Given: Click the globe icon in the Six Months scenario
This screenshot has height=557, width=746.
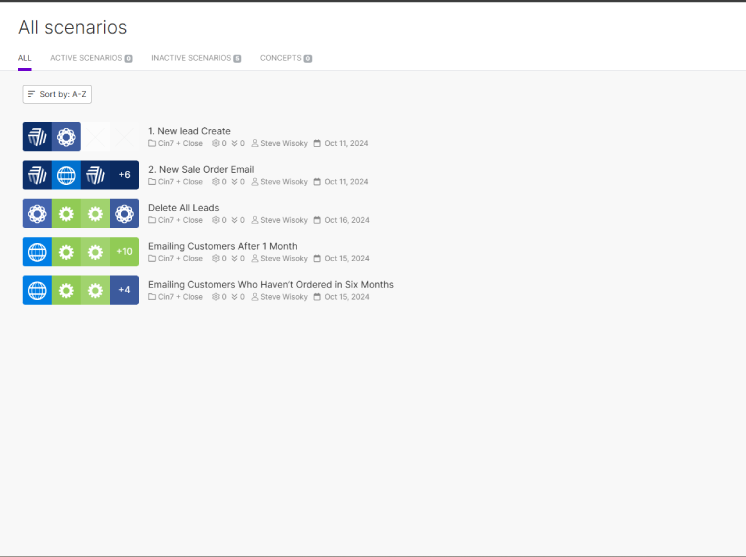Looking at the screenshot, I should (37, 290).
